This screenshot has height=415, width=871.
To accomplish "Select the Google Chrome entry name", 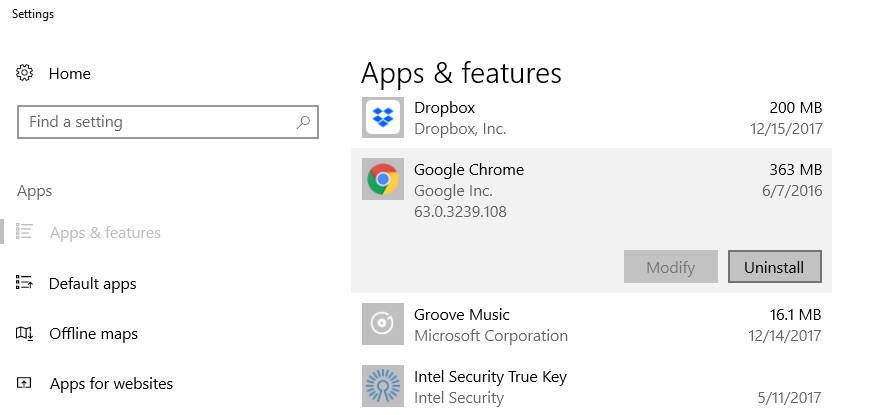I will point(469,169).
